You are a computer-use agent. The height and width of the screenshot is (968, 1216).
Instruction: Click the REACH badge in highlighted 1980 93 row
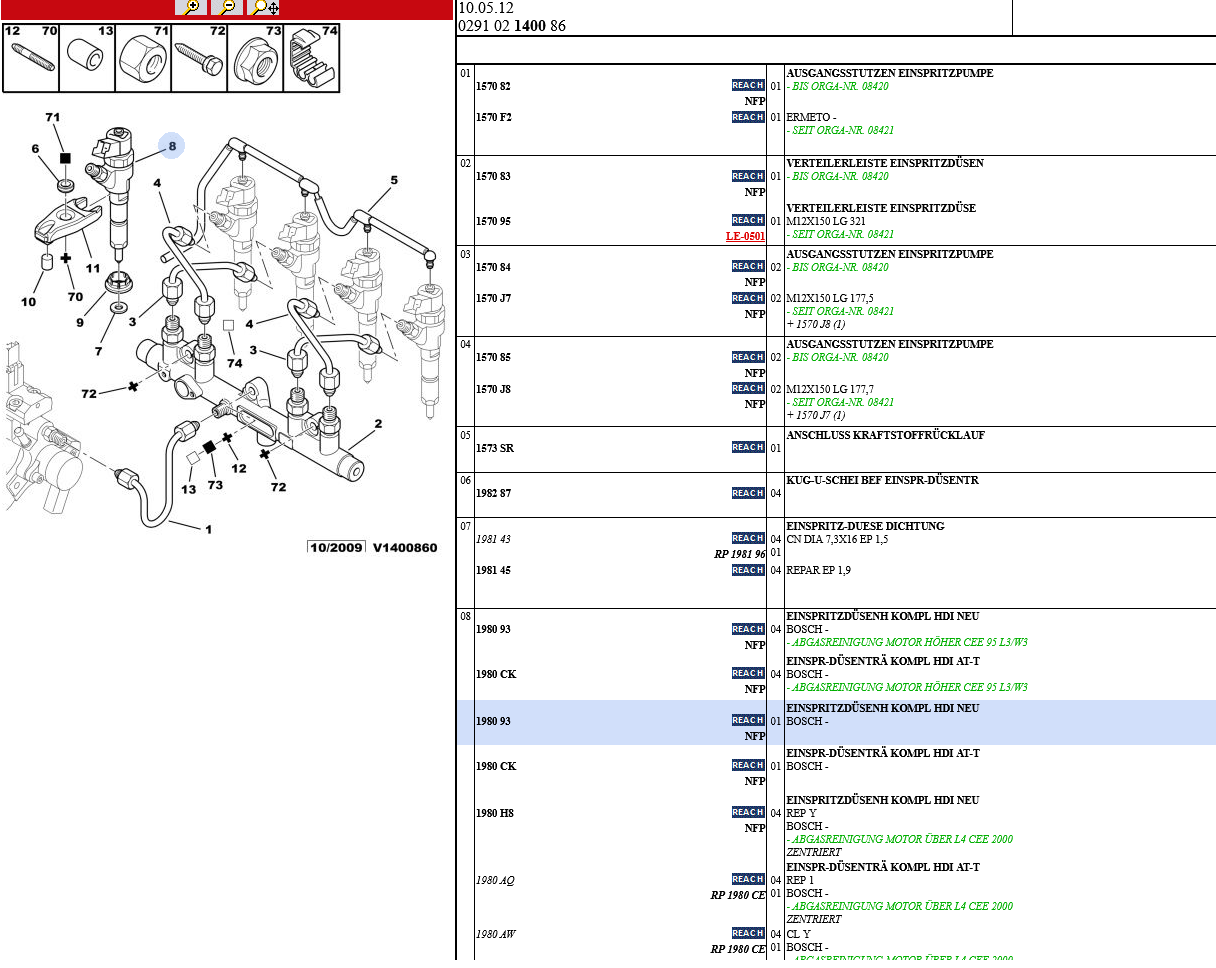(748, 720)
